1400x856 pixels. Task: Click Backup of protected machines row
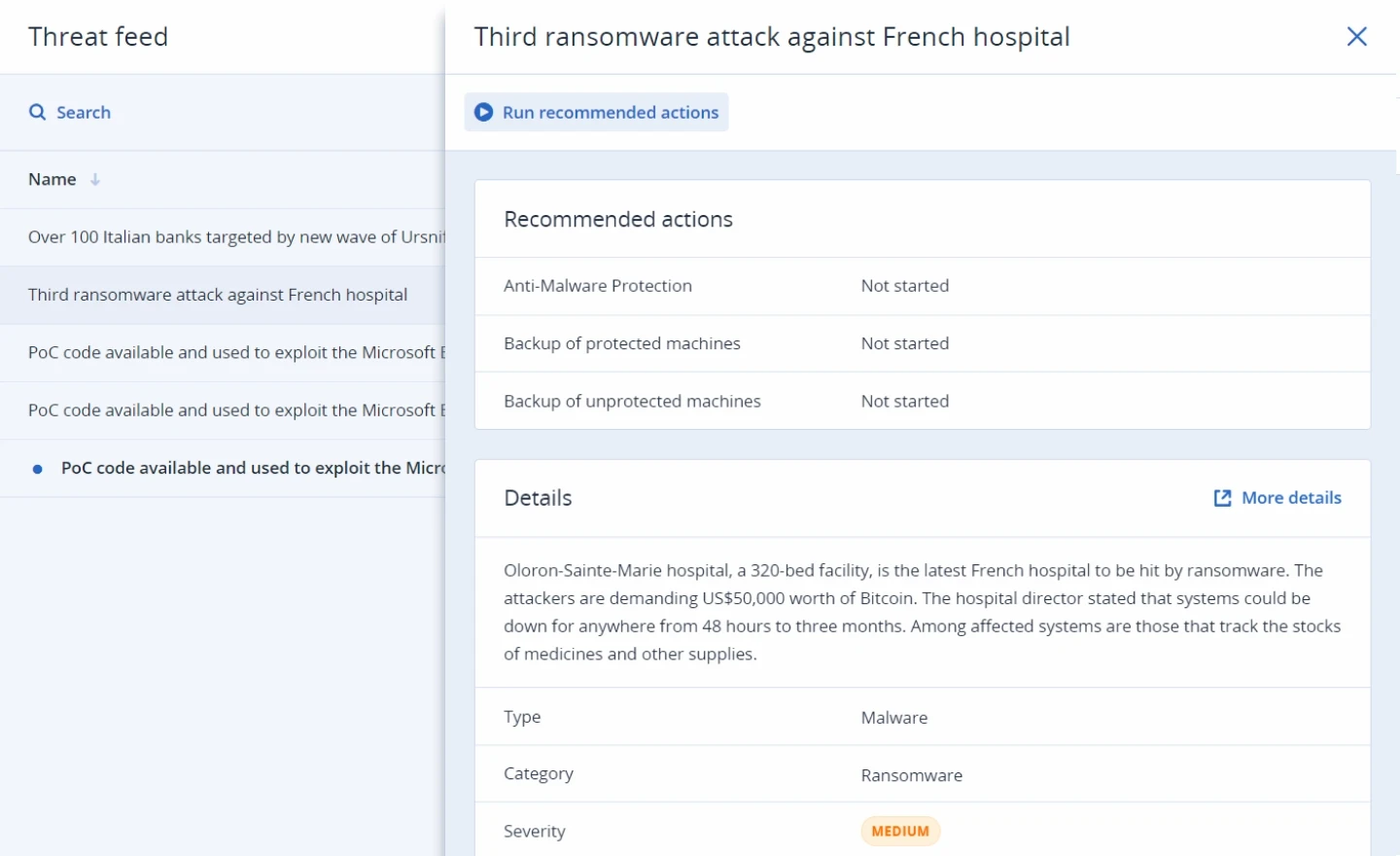(x=922, y=343)
